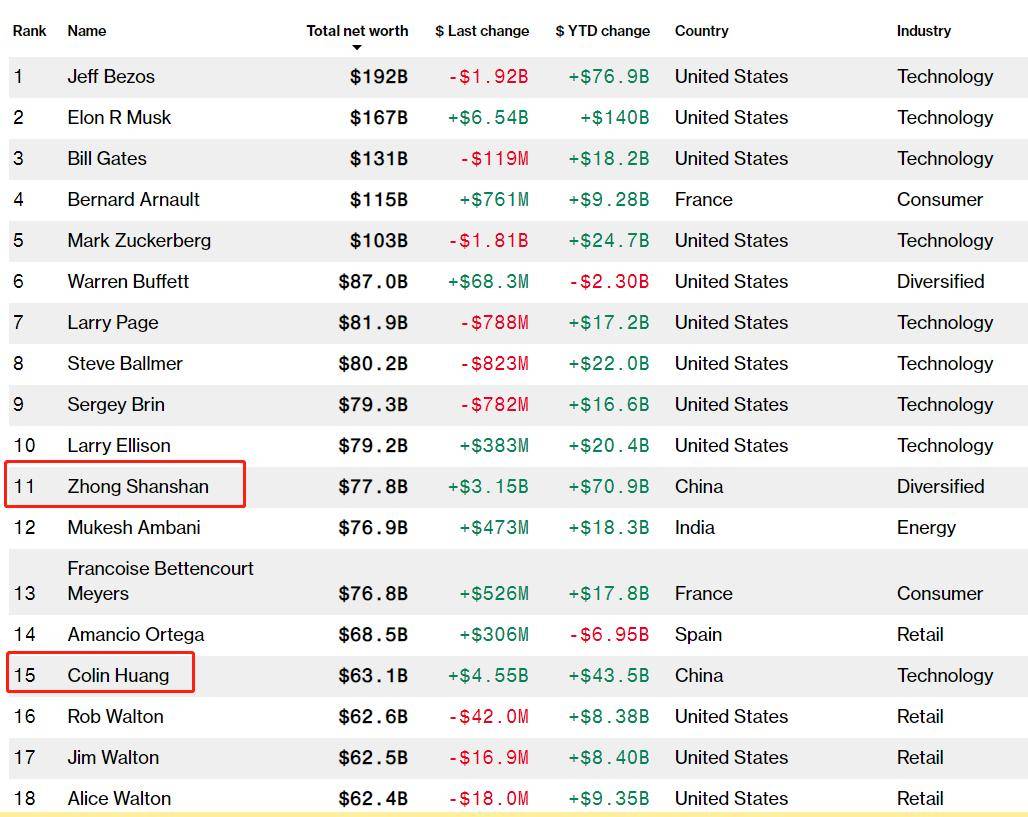1028x817 pixels.
Task: Click the Energy industry cell
Action: [926, 527]
